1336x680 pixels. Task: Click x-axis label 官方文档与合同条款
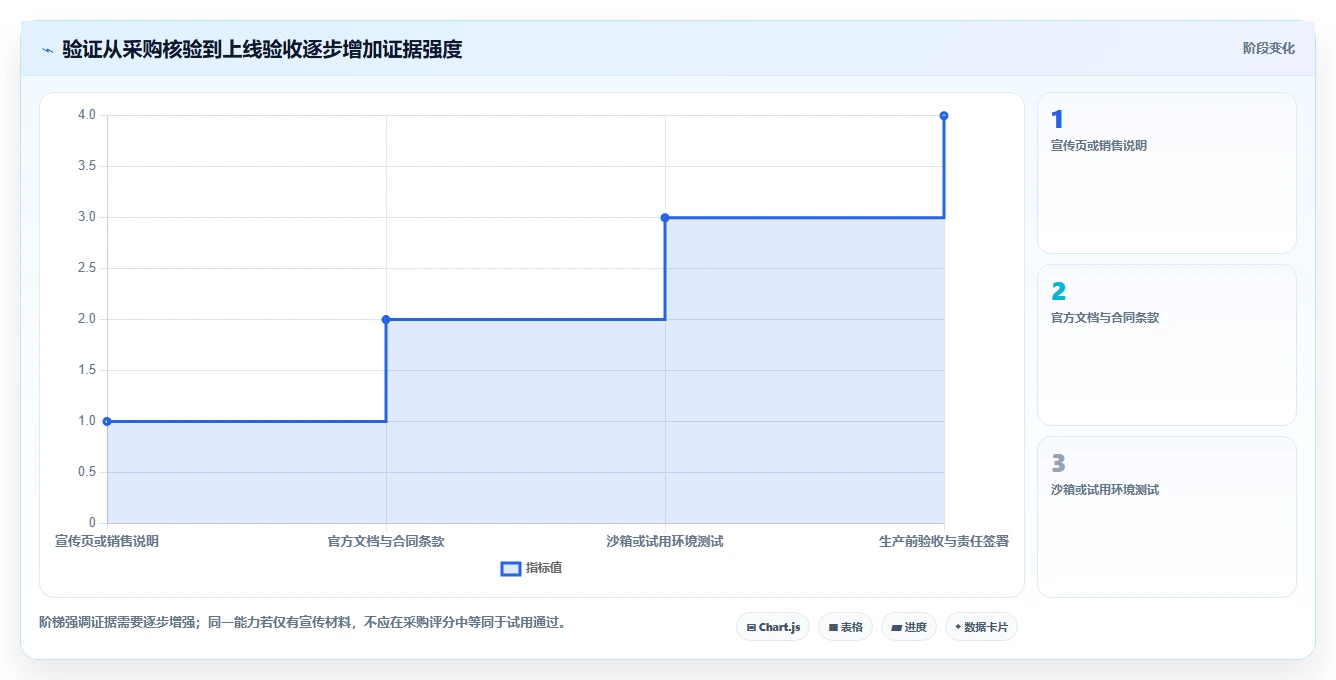tap(386, 541)
